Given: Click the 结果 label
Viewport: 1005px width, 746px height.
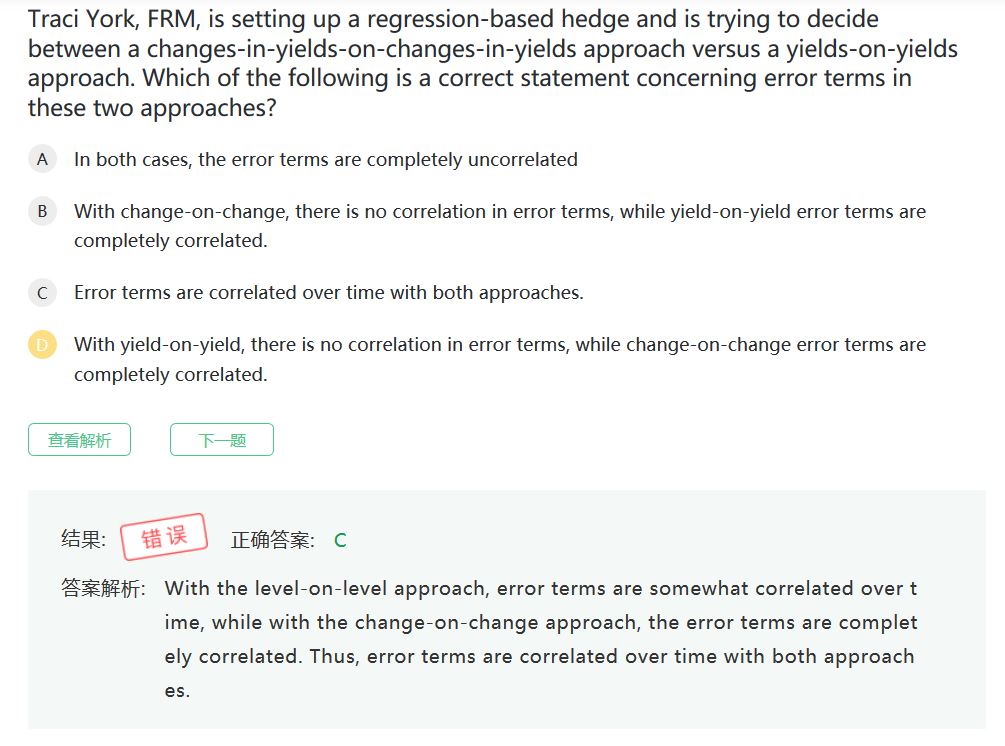Looking at the screenshot, I should coord(83,539).
